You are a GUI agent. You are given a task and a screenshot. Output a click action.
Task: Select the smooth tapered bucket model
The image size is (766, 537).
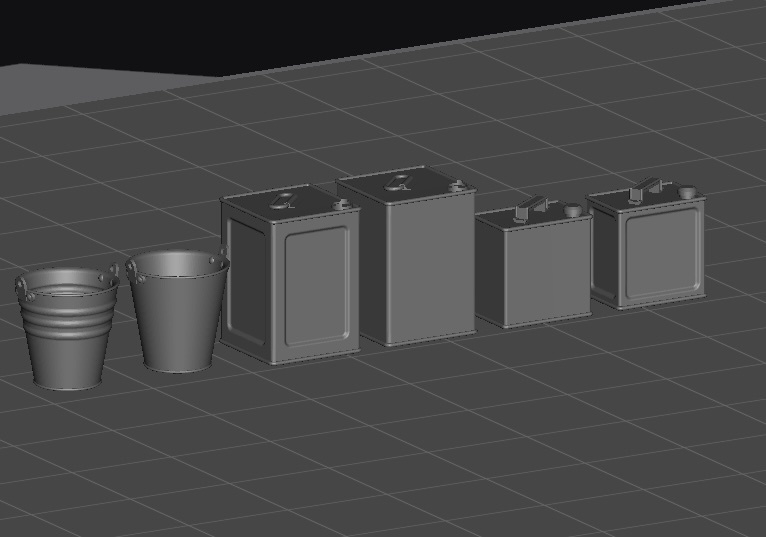(178, 311)
